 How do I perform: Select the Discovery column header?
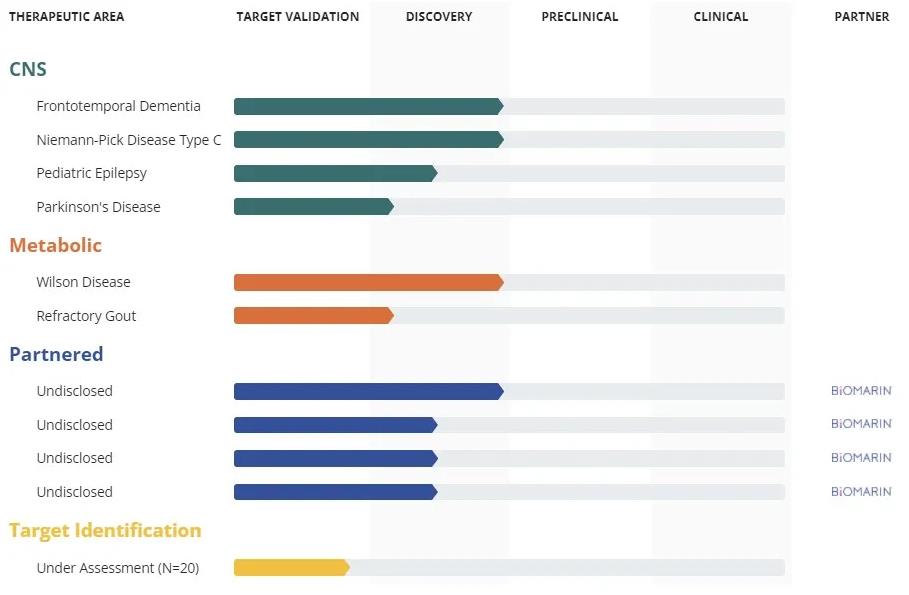tap(439, 17)
